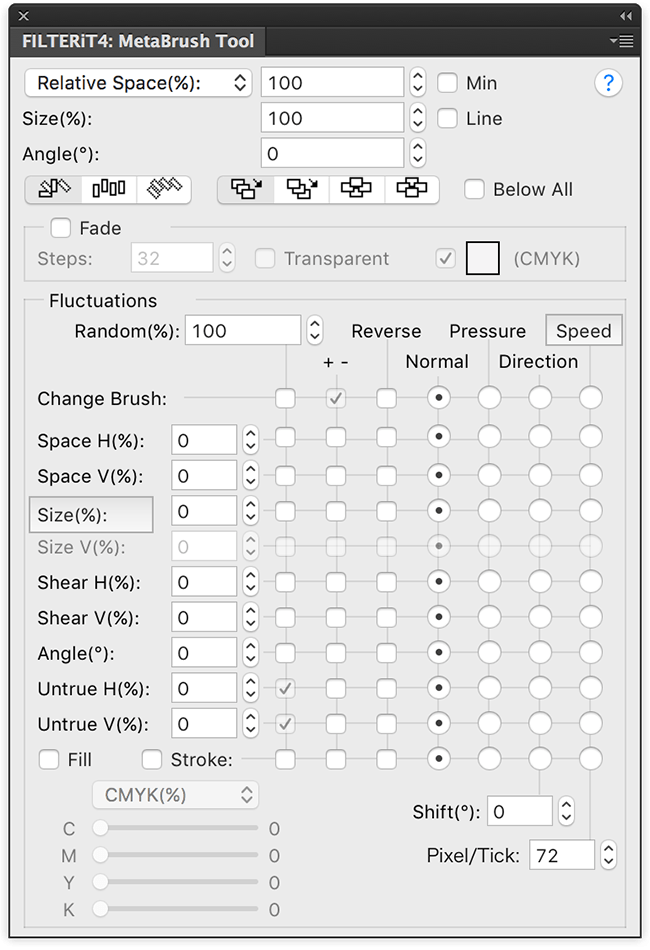Select the middle upright brush arrangement icon
Viewport: 650px width, 950px height.
[109, 190]
